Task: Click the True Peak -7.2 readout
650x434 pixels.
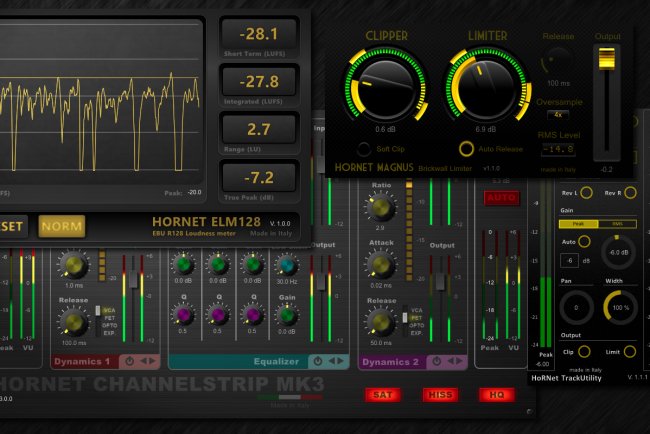Action: (x=259, y=178)
